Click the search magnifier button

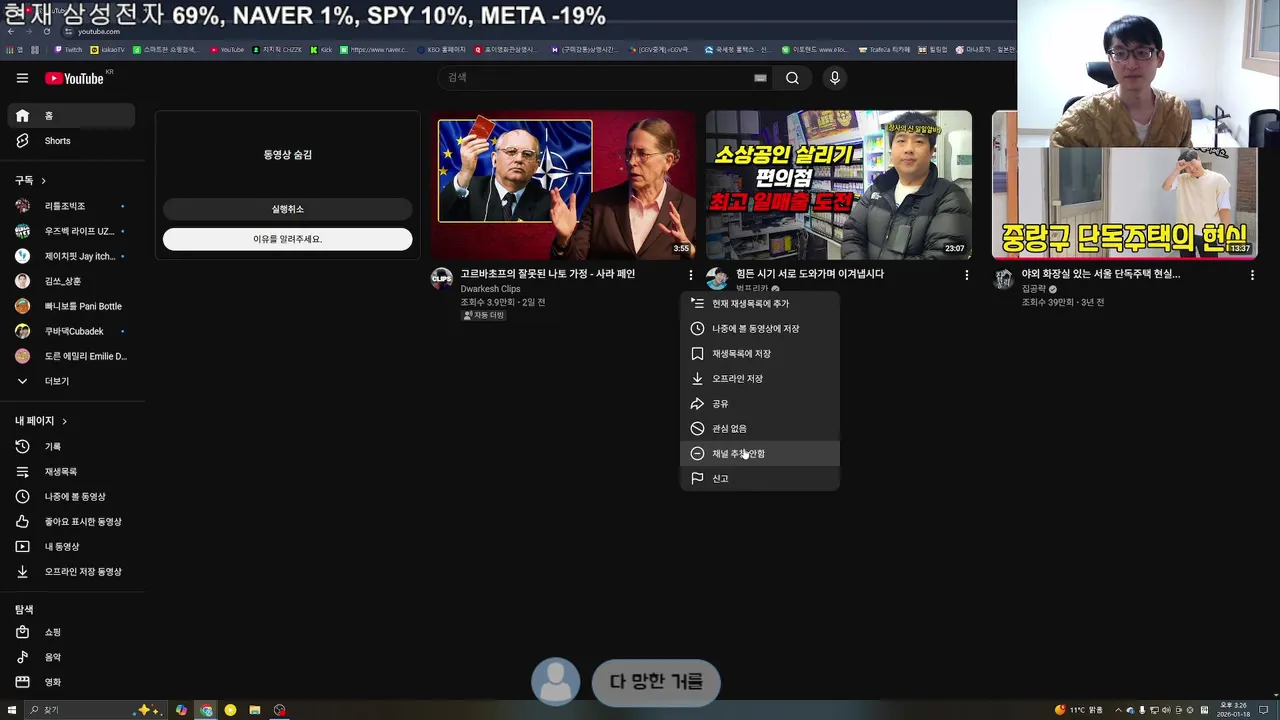tap(792, 78)
